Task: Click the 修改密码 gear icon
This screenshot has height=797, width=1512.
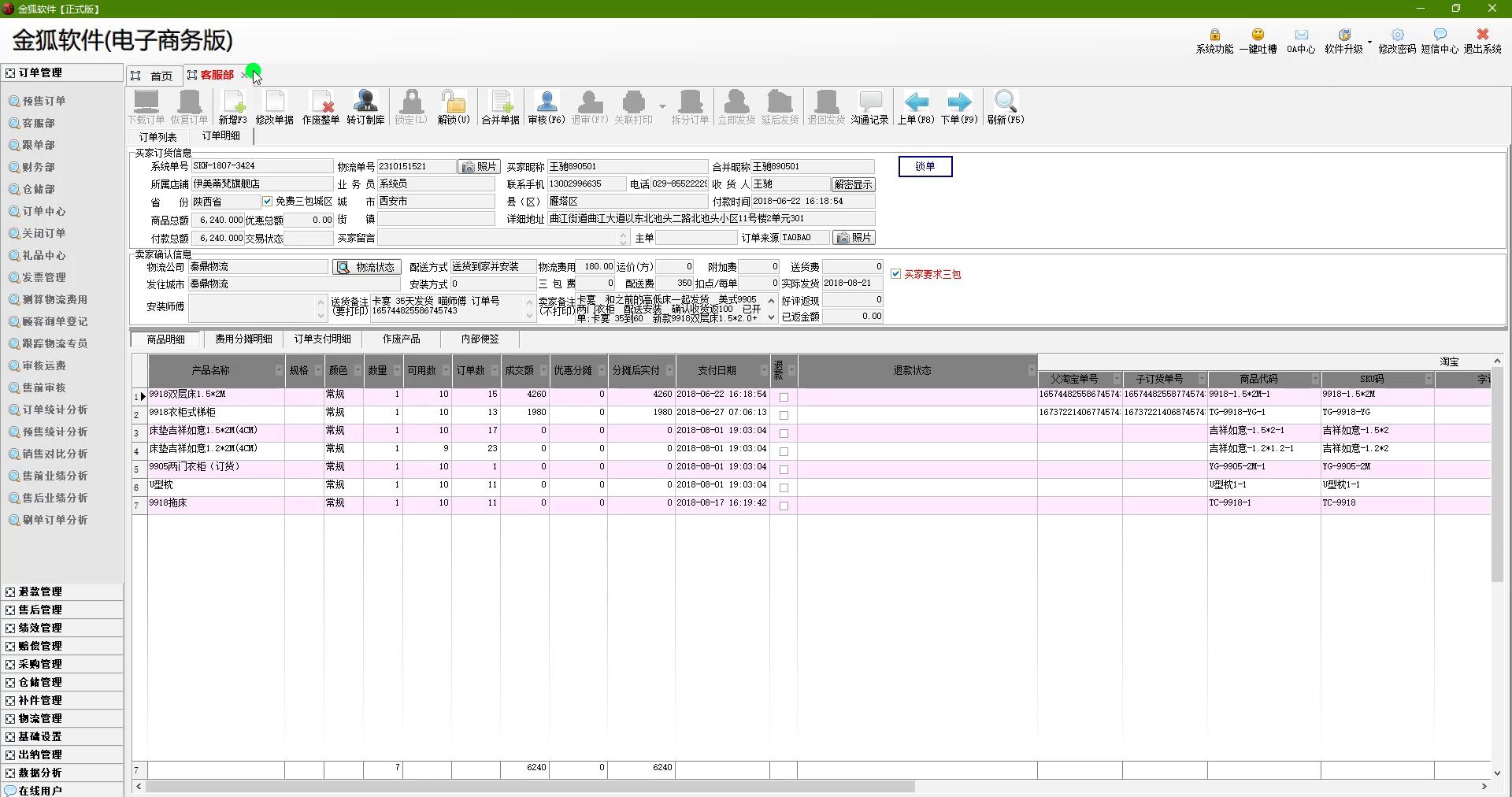Action: click(1398, 35)
